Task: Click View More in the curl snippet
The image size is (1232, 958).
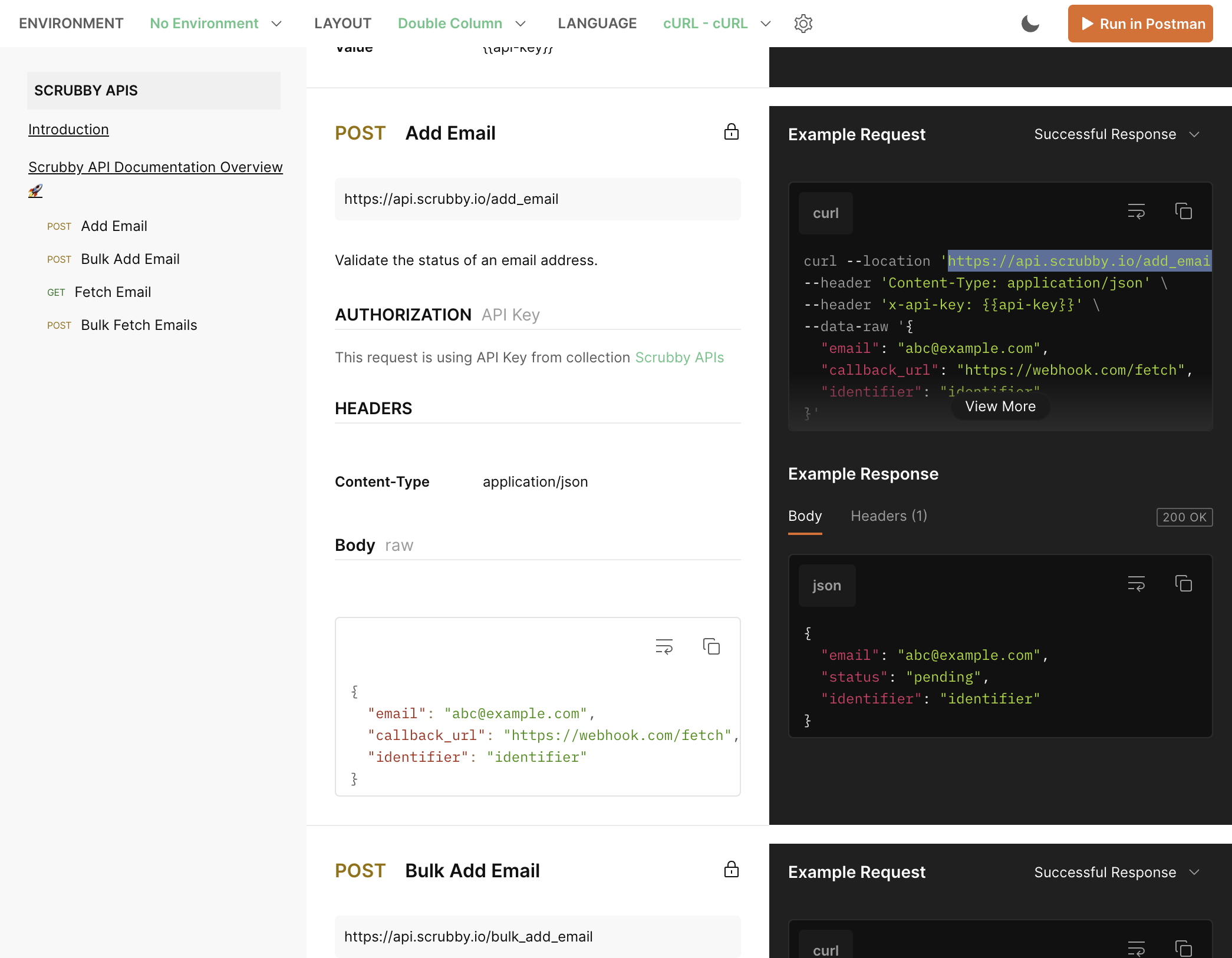Action: pyautogui.click(x=1000, y=407)
